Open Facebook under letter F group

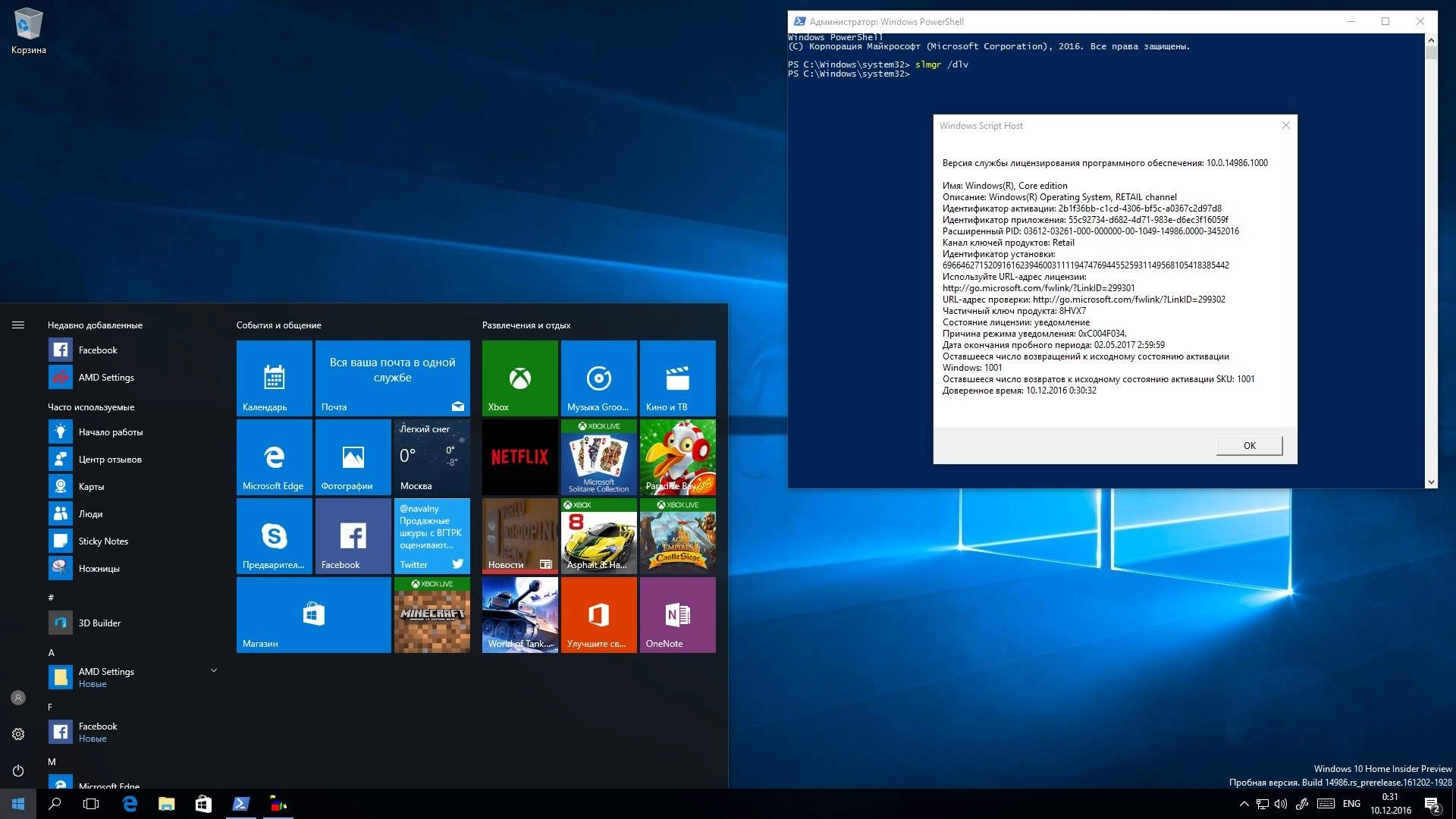[x=133, y=732]
